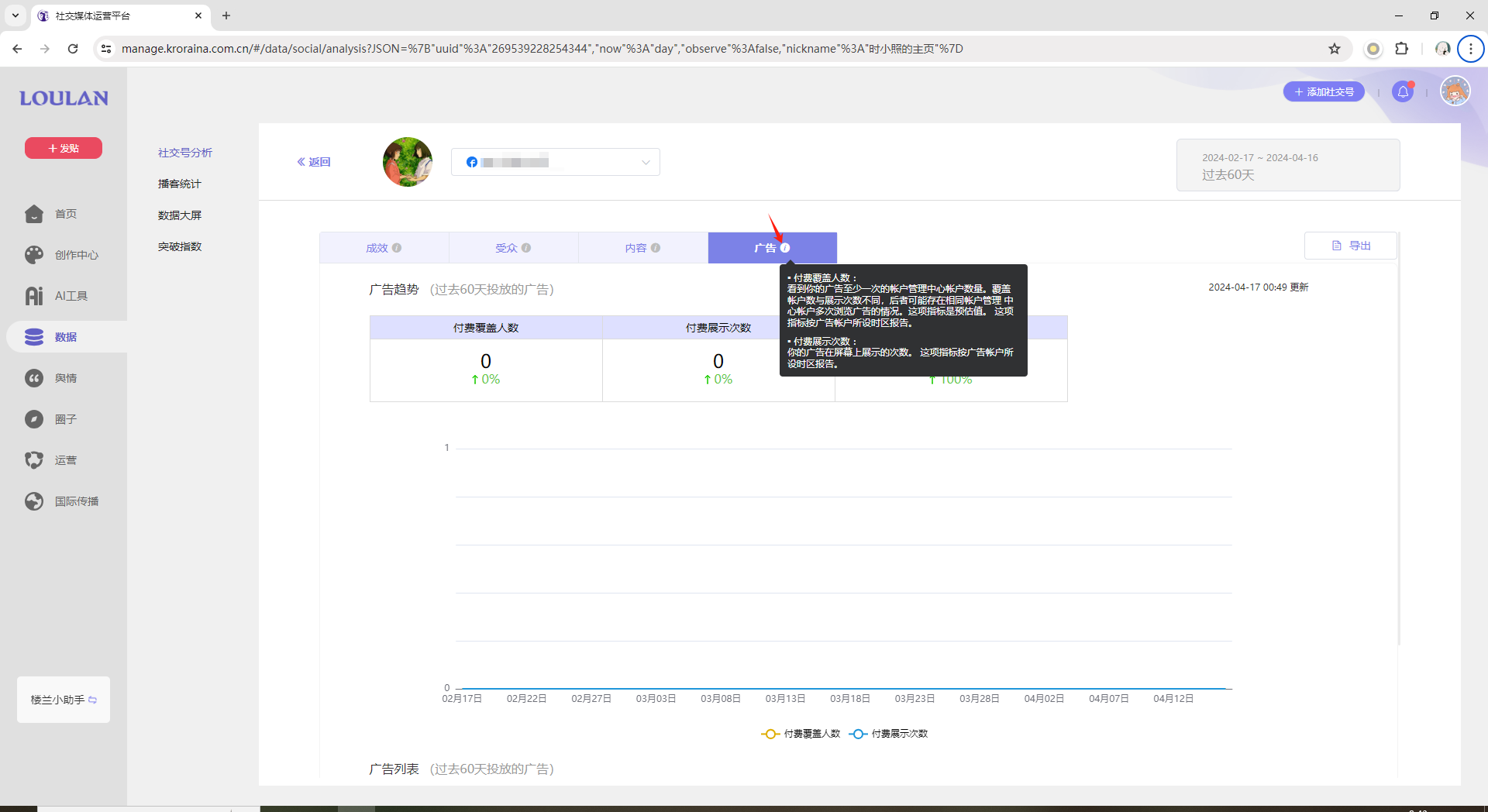Screen dimensions: 1488x812
Task: Click the LOULAN logo
Action: pos(64,98)
